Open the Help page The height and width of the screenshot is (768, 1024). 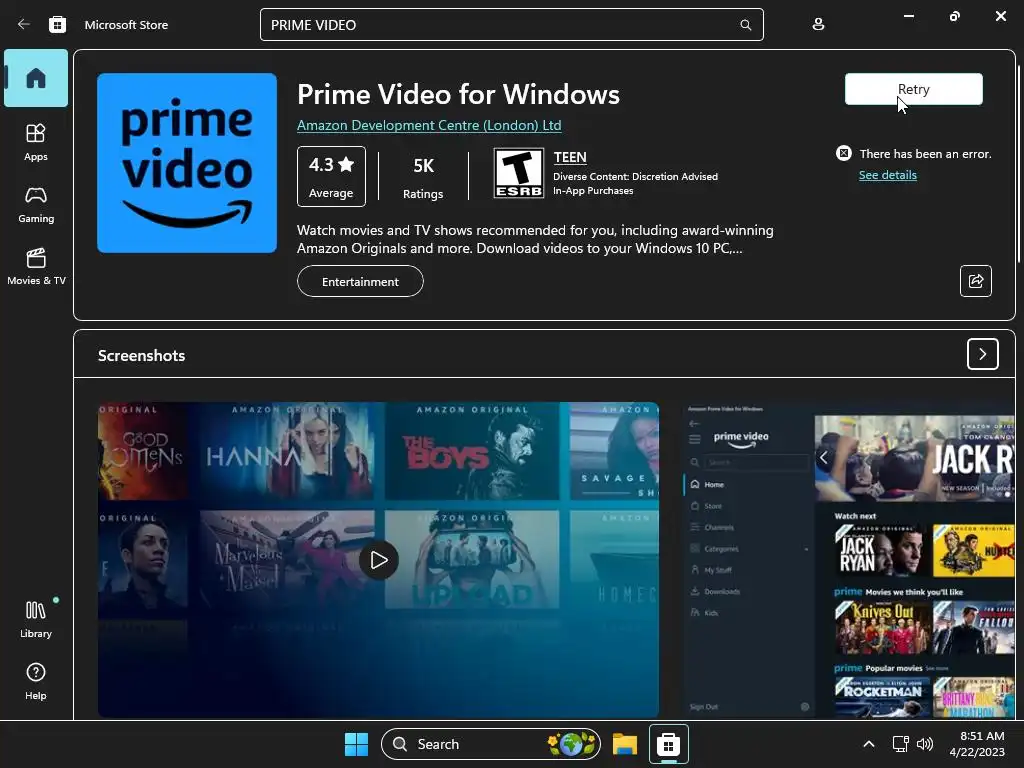pyautogui.click(x=36, y=682)
